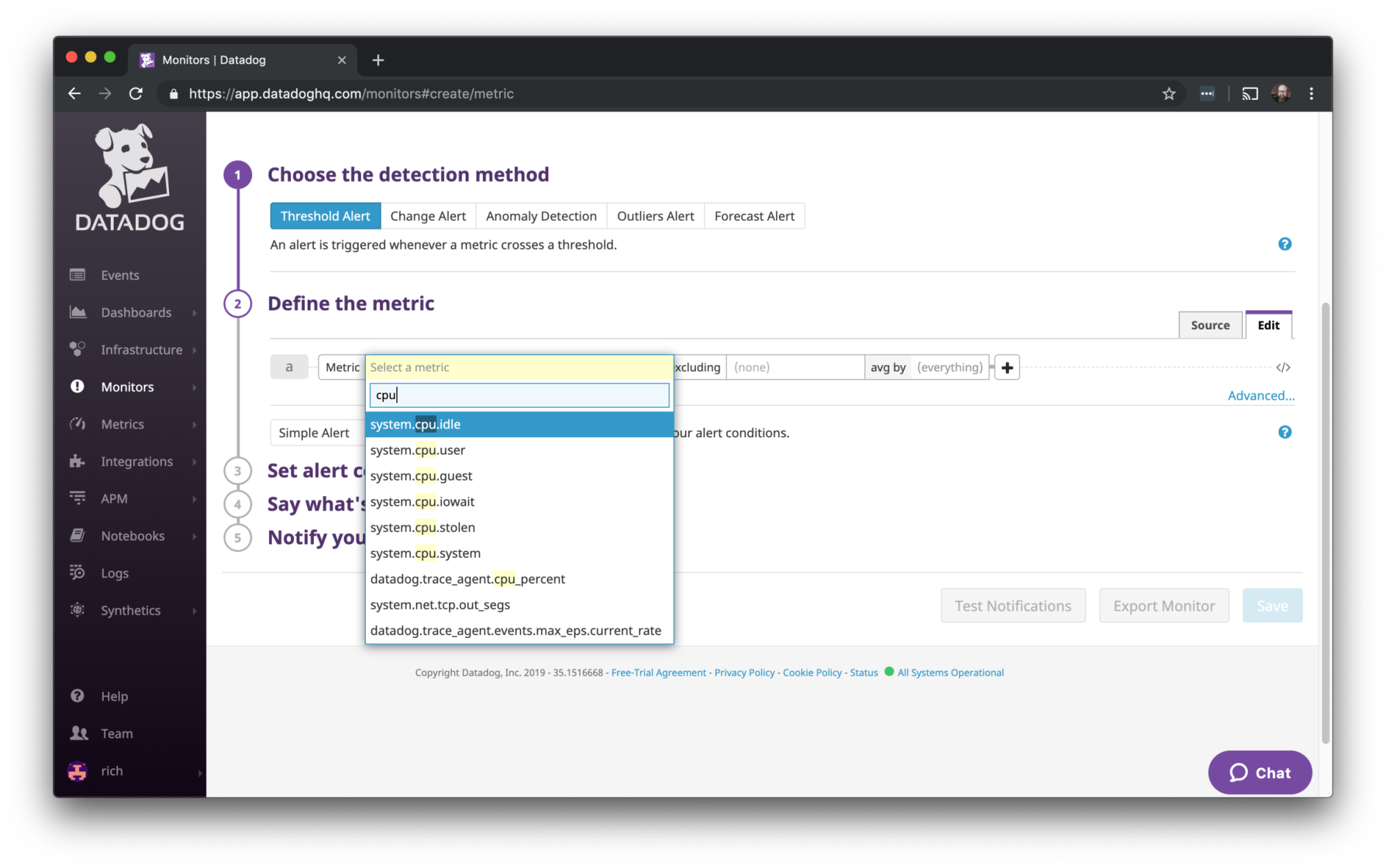The image size is (1386, 868).
Task: Expand the excluding filter dropdown
Action: tap(796, 367)
